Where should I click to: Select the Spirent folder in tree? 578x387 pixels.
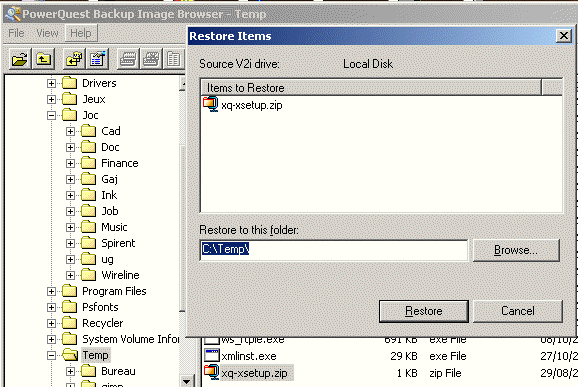click(118, 243)
